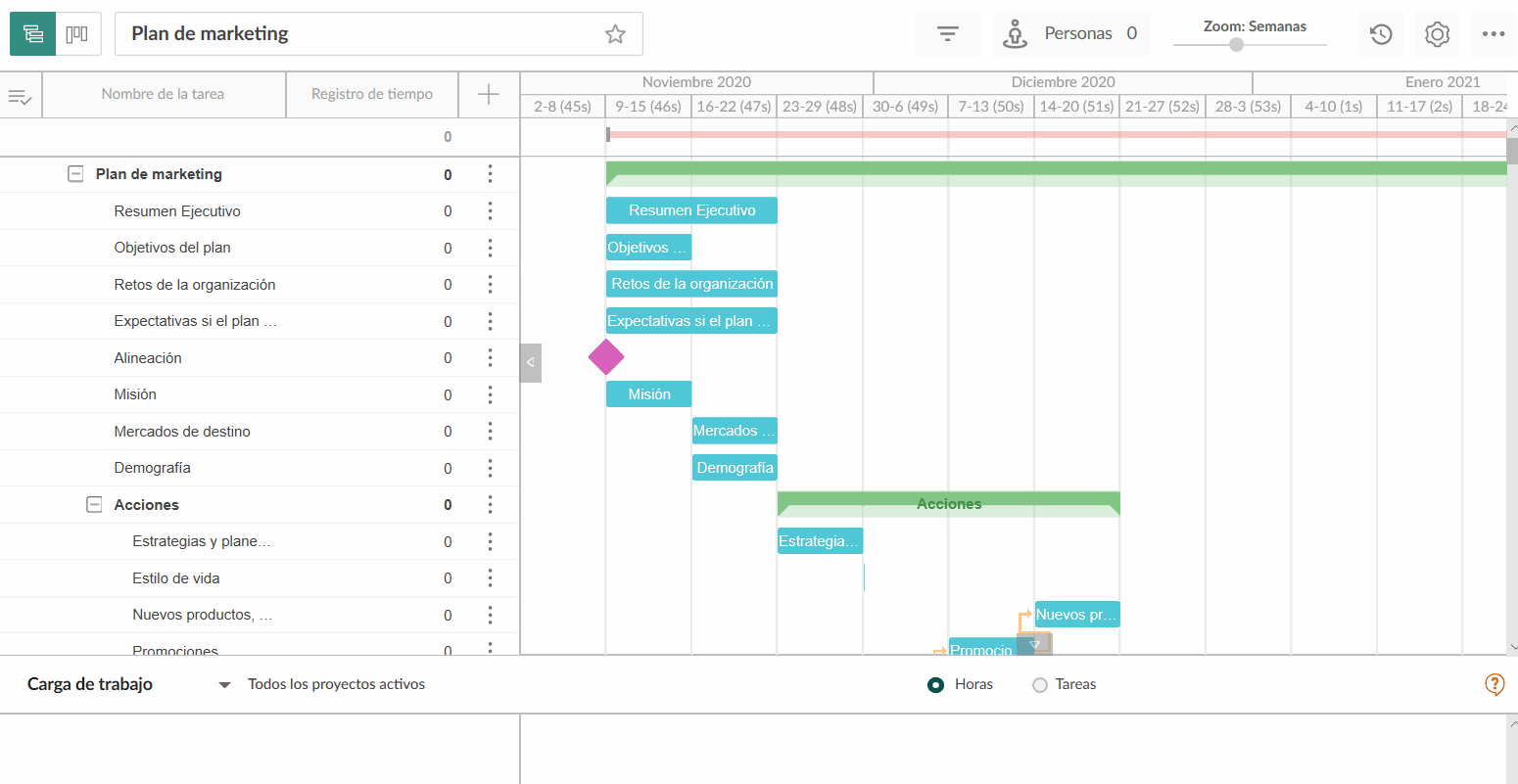
Task: Open the ellipsis overflow menu
Action: (x=1494, y=32)
